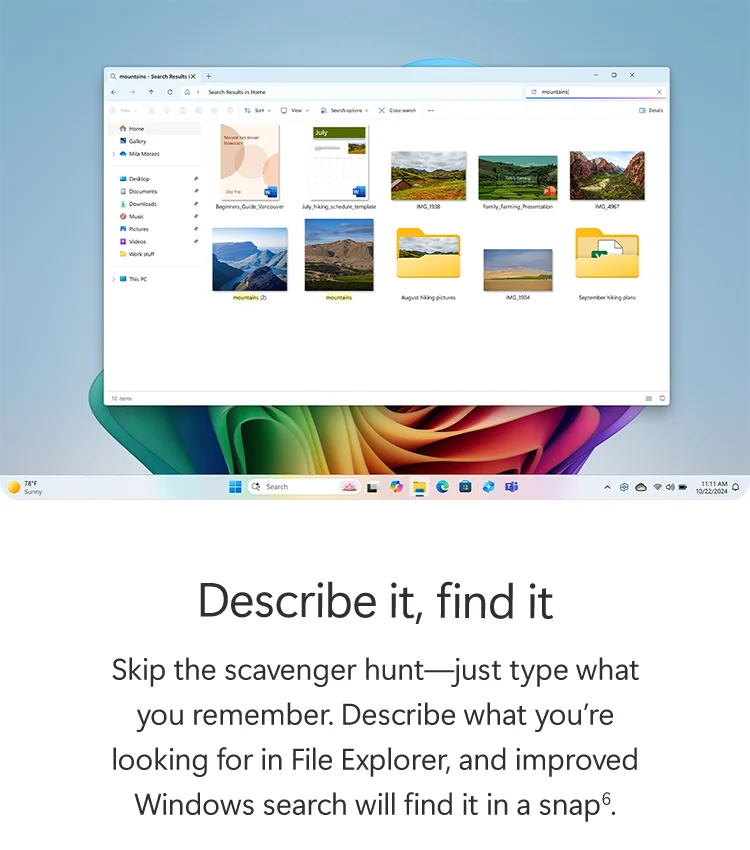
Task: Switch to large thumbnails view icon
Action: (x=662, y=398)
